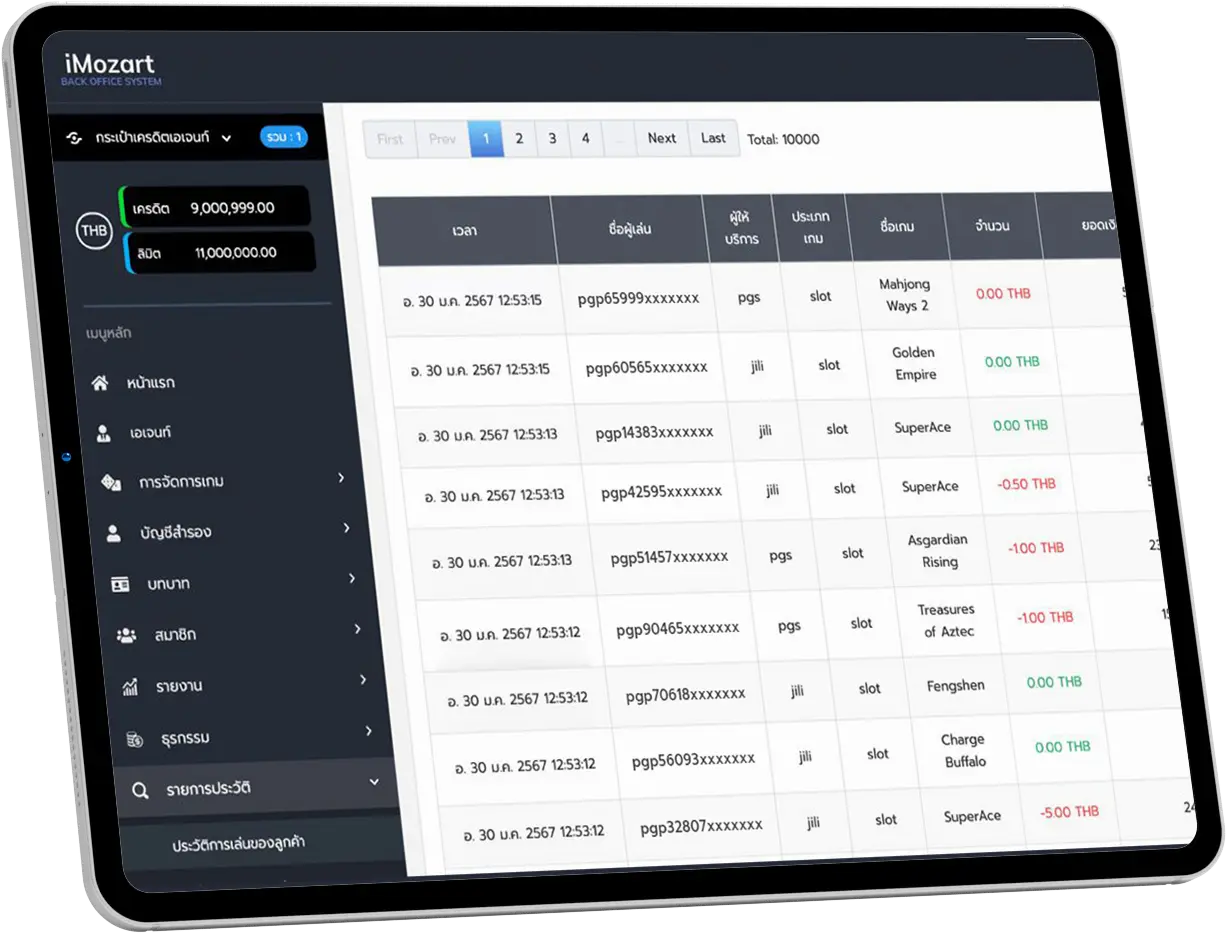1227x934 pixels.
Task: Go to page 3 in pagination
Action: pos(552,139)
